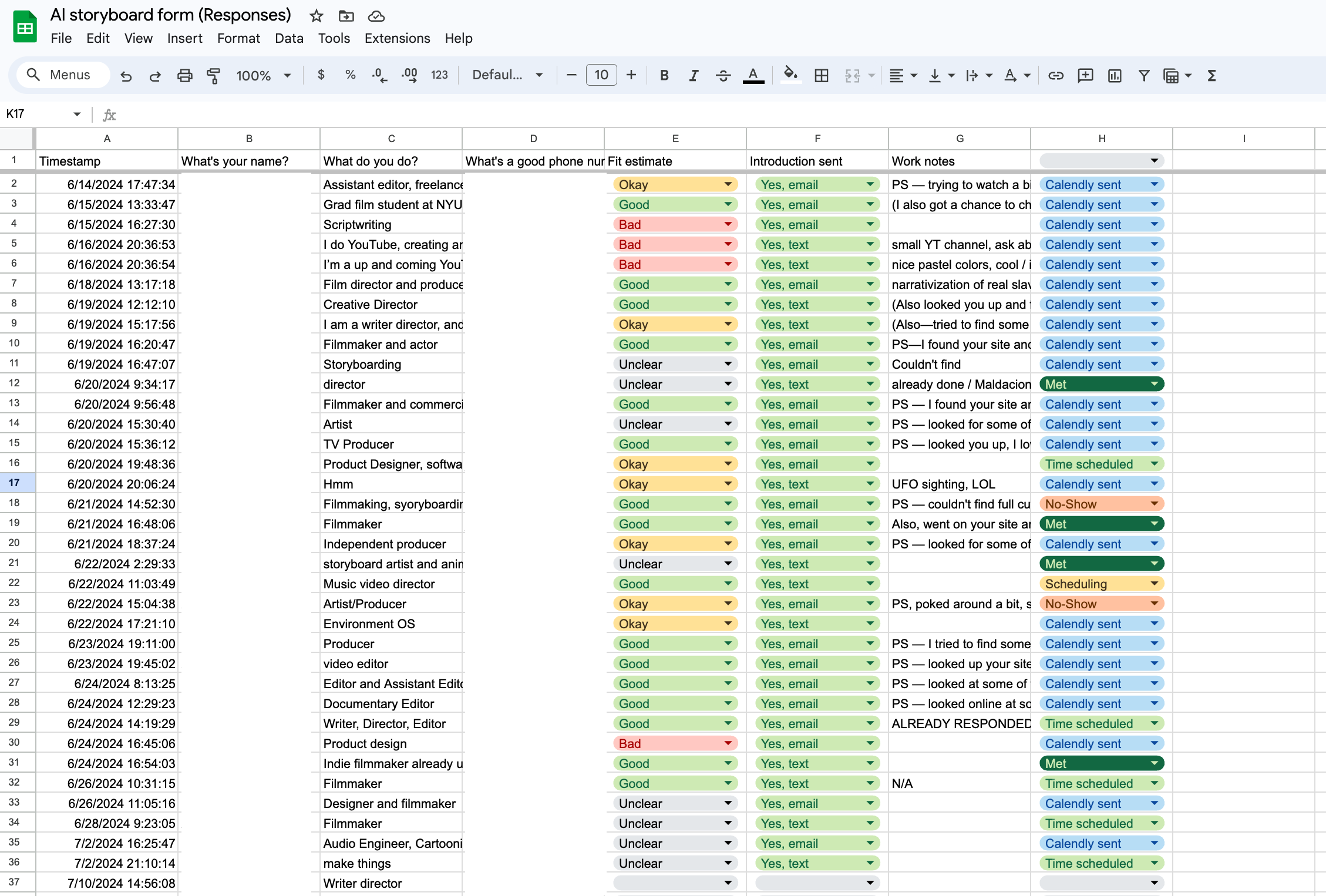Click the borders grid icon
This screenshot has width=1326, height=896.
click(x=822, y=75)
